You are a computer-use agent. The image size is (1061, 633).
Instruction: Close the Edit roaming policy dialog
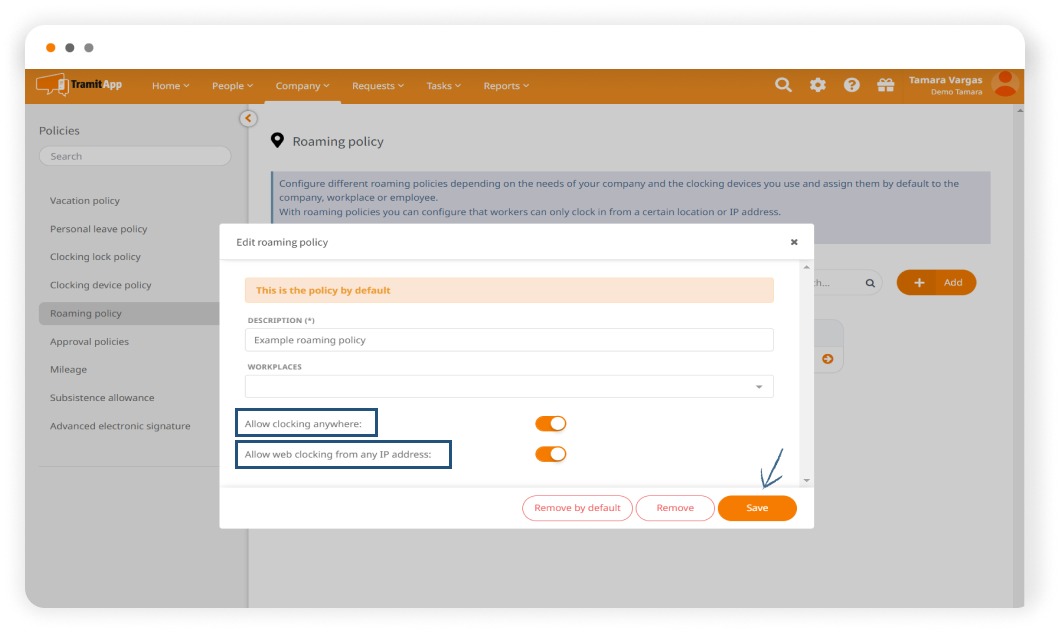794,242
